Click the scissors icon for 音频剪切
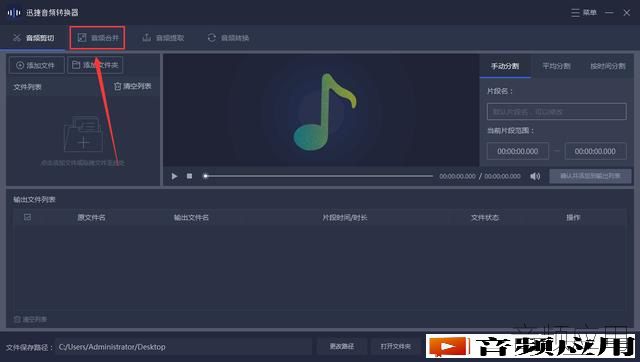Screen dimensions: 640x362 tap(17, 38)
